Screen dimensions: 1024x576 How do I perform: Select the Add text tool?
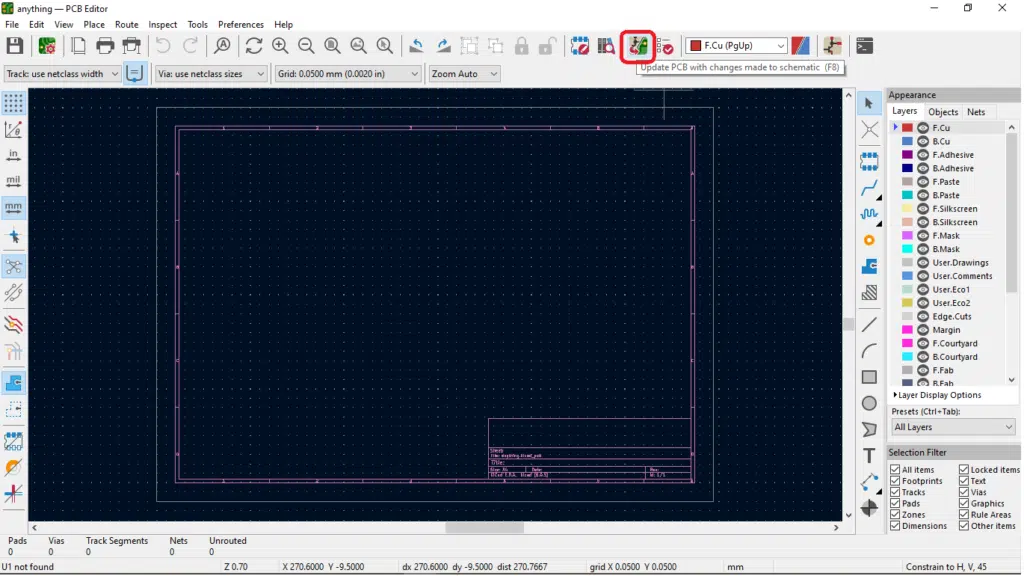[869, 455]
